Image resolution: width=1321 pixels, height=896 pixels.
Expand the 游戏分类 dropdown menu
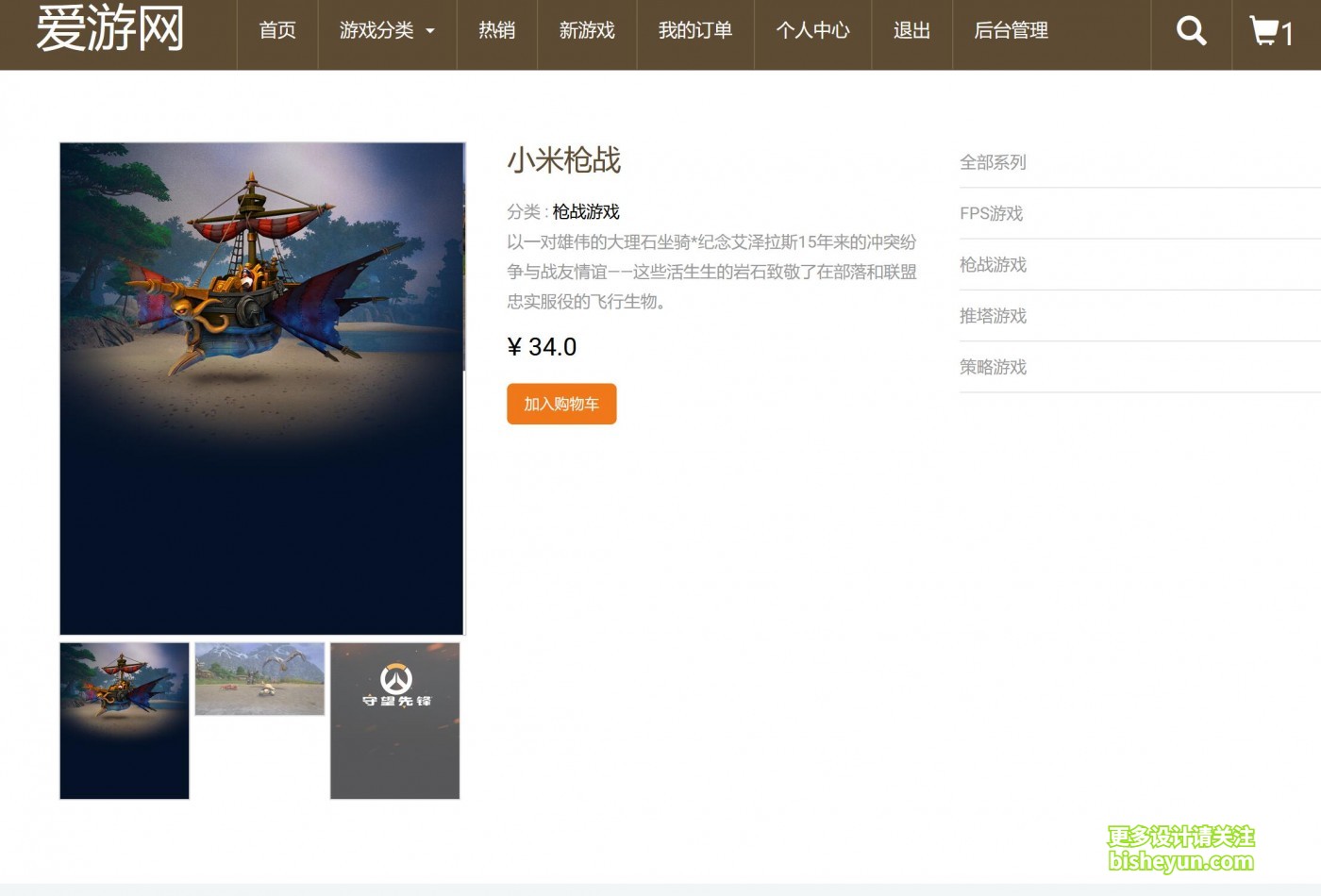[x=387, y=31]
